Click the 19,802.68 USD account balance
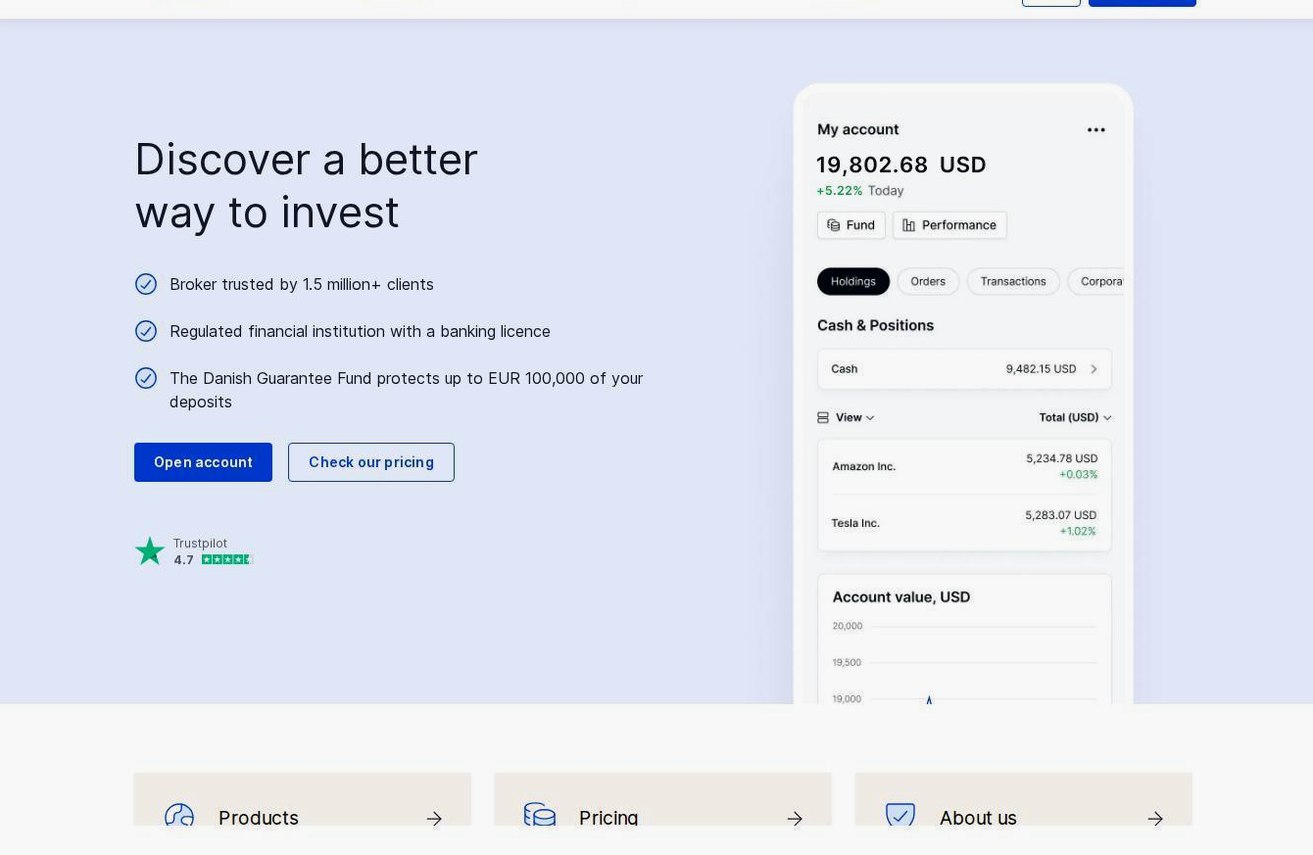This screenshot has height=855, width=1313. tap(901, 164)
